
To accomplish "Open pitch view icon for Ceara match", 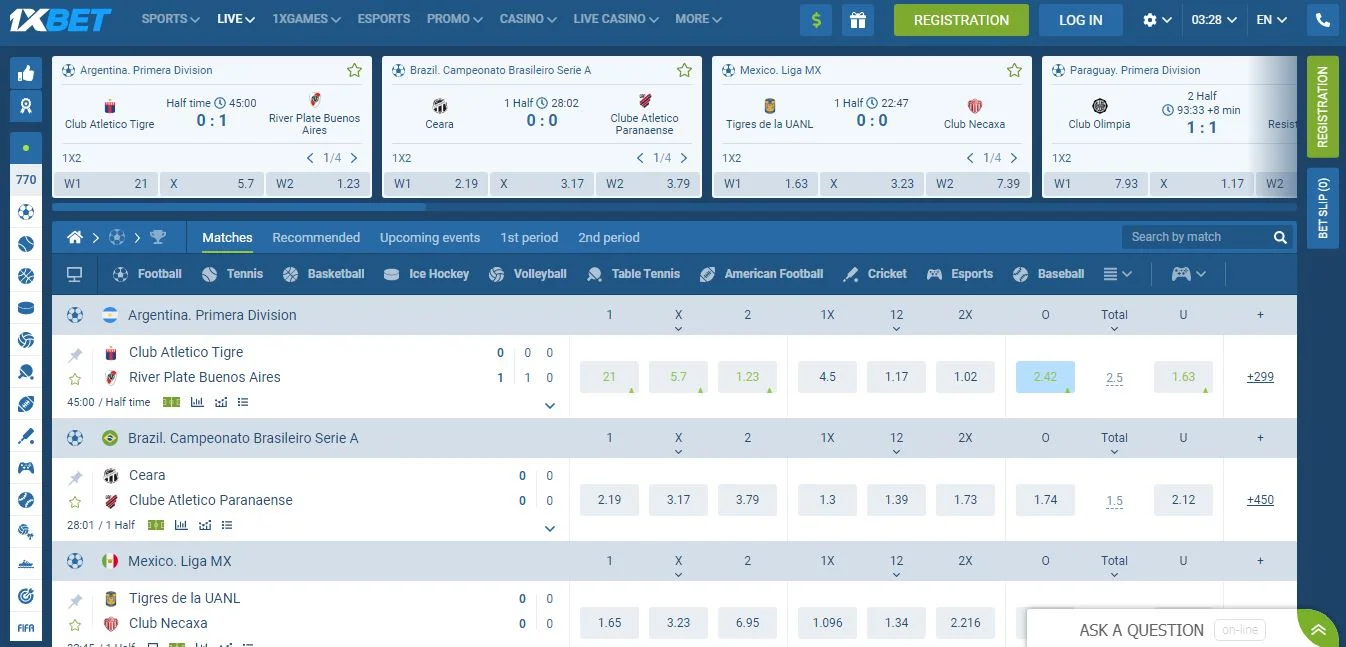I will click(x=156, y=525).
